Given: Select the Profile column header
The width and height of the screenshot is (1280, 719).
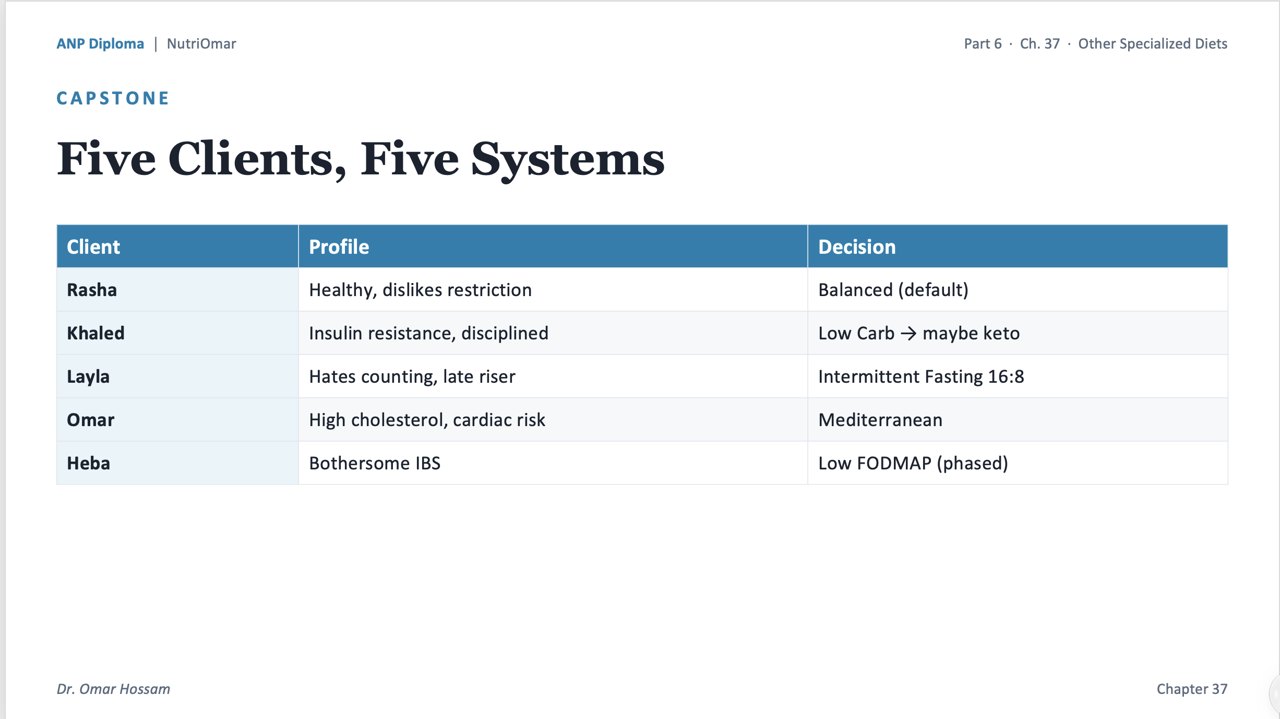Looking at the screenshot, I should coord(553,246).
